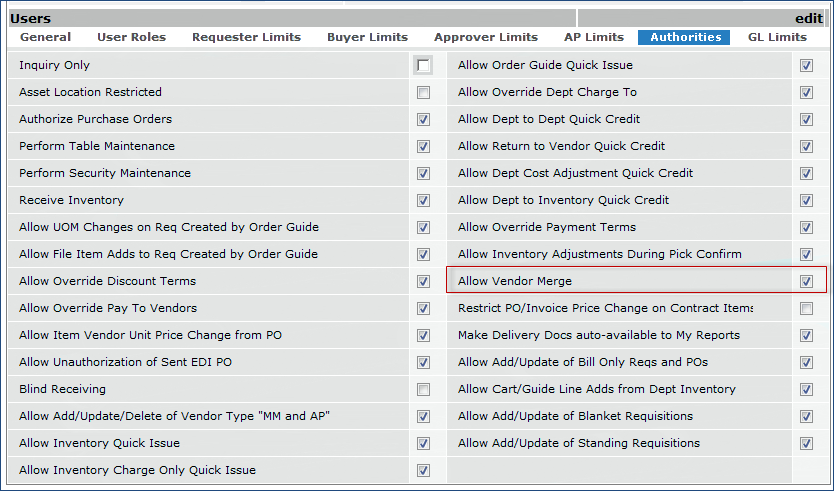Viewport: 834px width, 491px height.
Task: Uncheck the Receive Inventory option
Action: pos(424,201)
